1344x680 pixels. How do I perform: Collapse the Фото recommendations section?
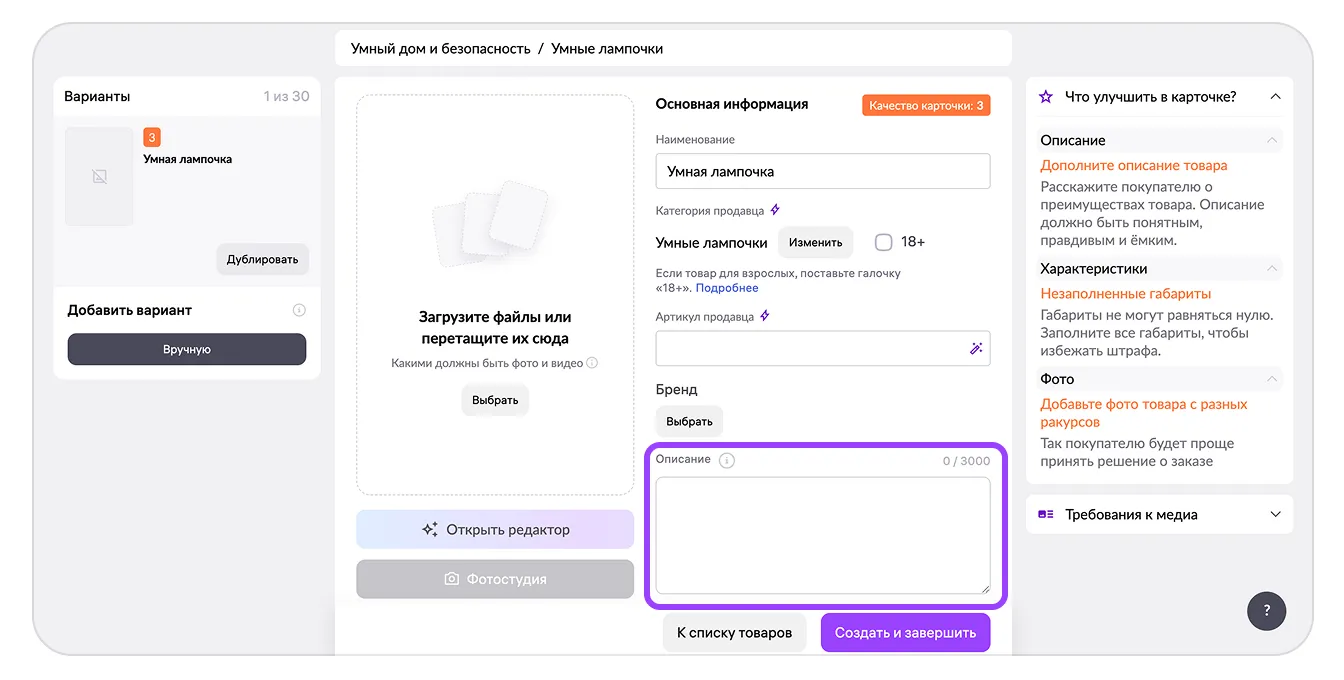point(1272,379)
